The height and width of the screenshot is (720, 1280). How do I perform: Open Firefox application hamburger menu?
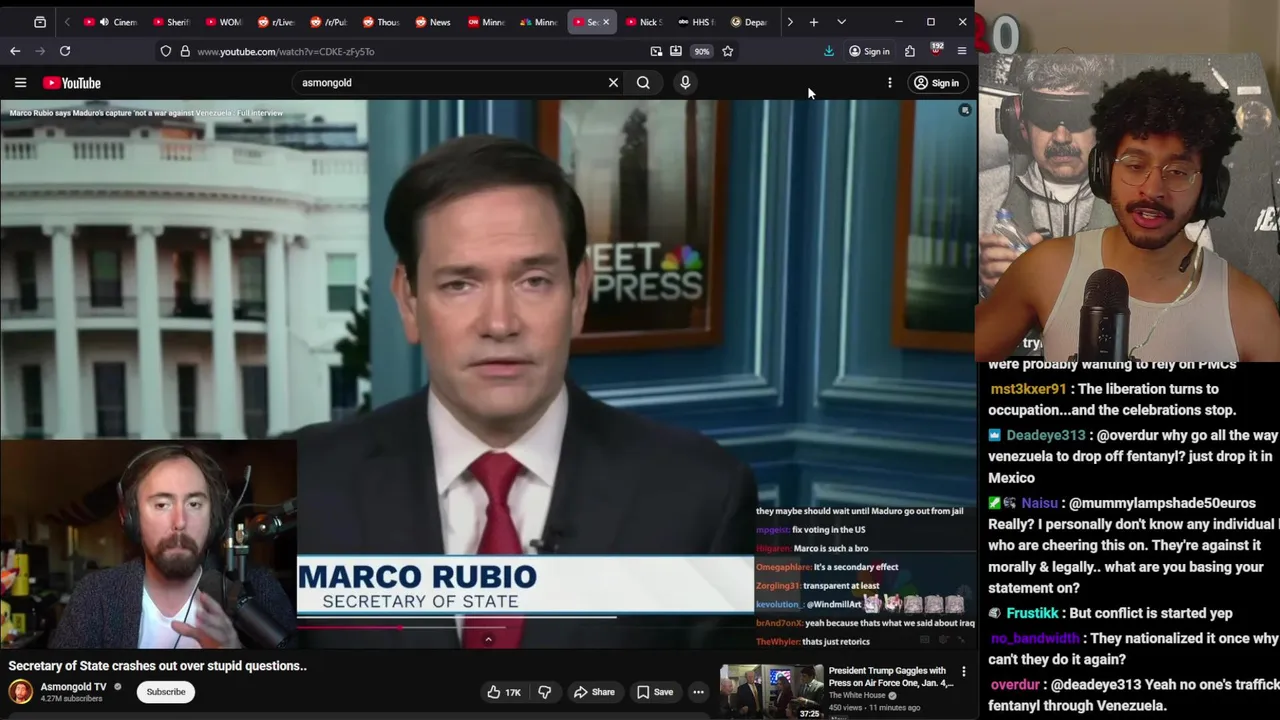962,51
